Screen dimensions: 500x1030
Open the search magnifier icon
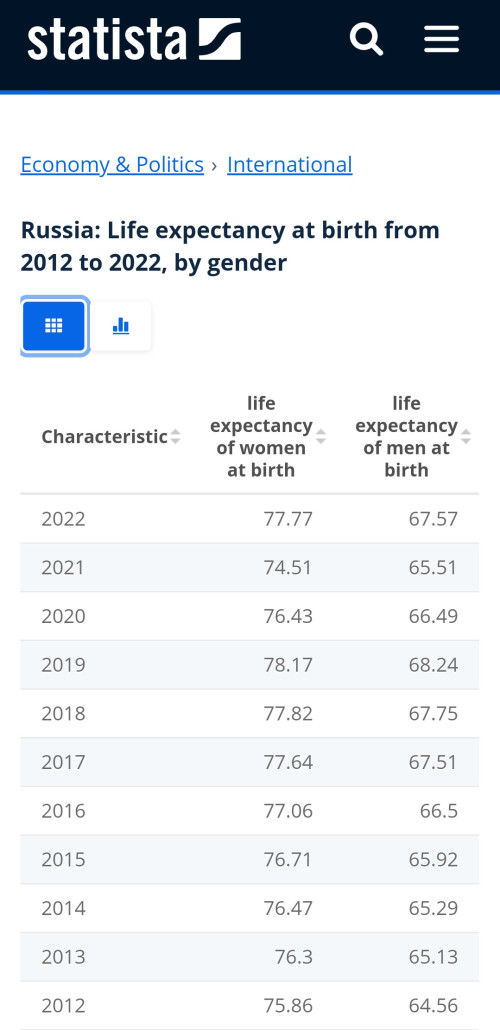pyautogui.click(x=366, y=39)
